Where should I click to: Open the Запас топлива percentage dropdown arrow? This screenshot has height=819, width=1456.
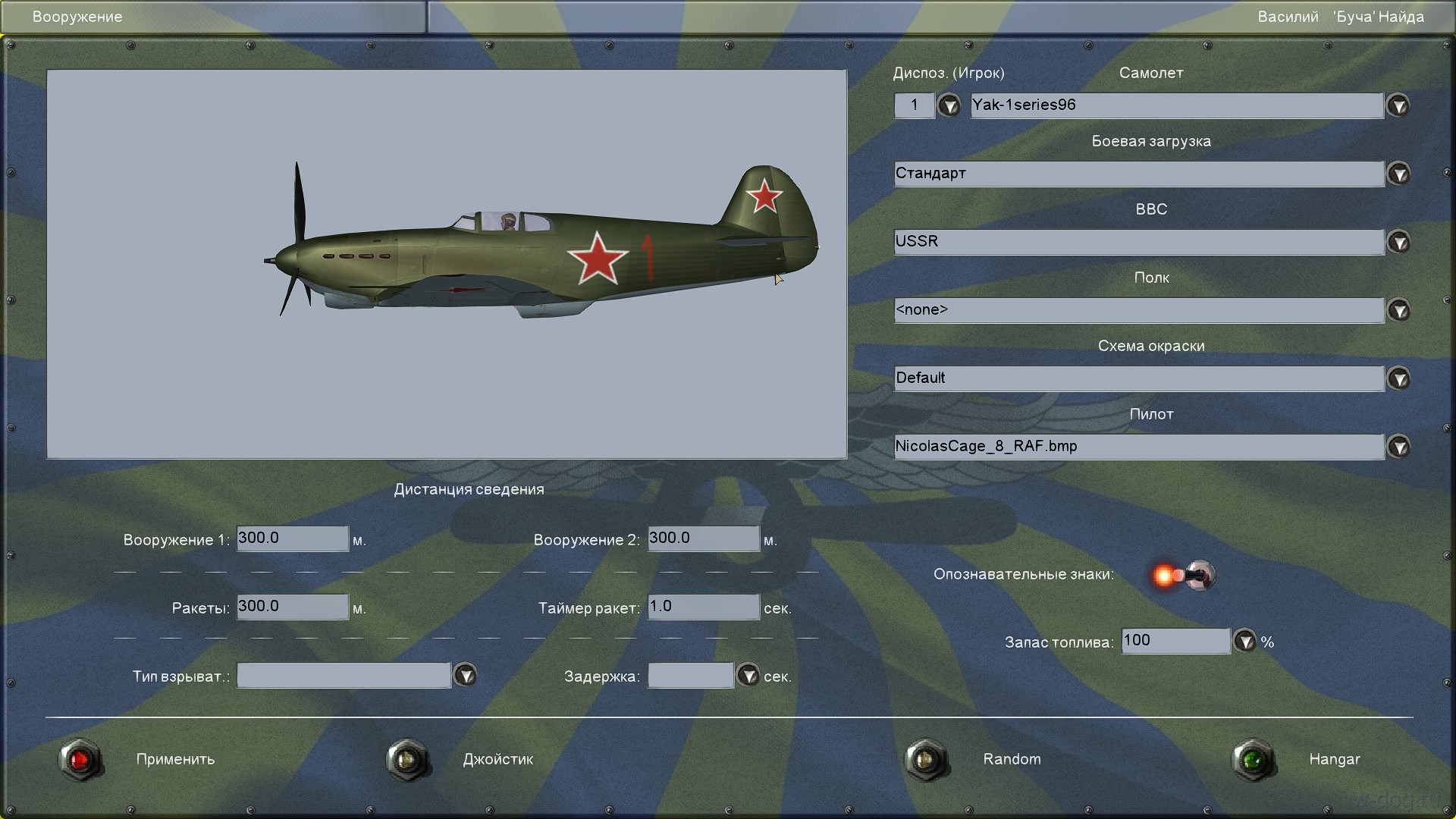point(1244,642)
